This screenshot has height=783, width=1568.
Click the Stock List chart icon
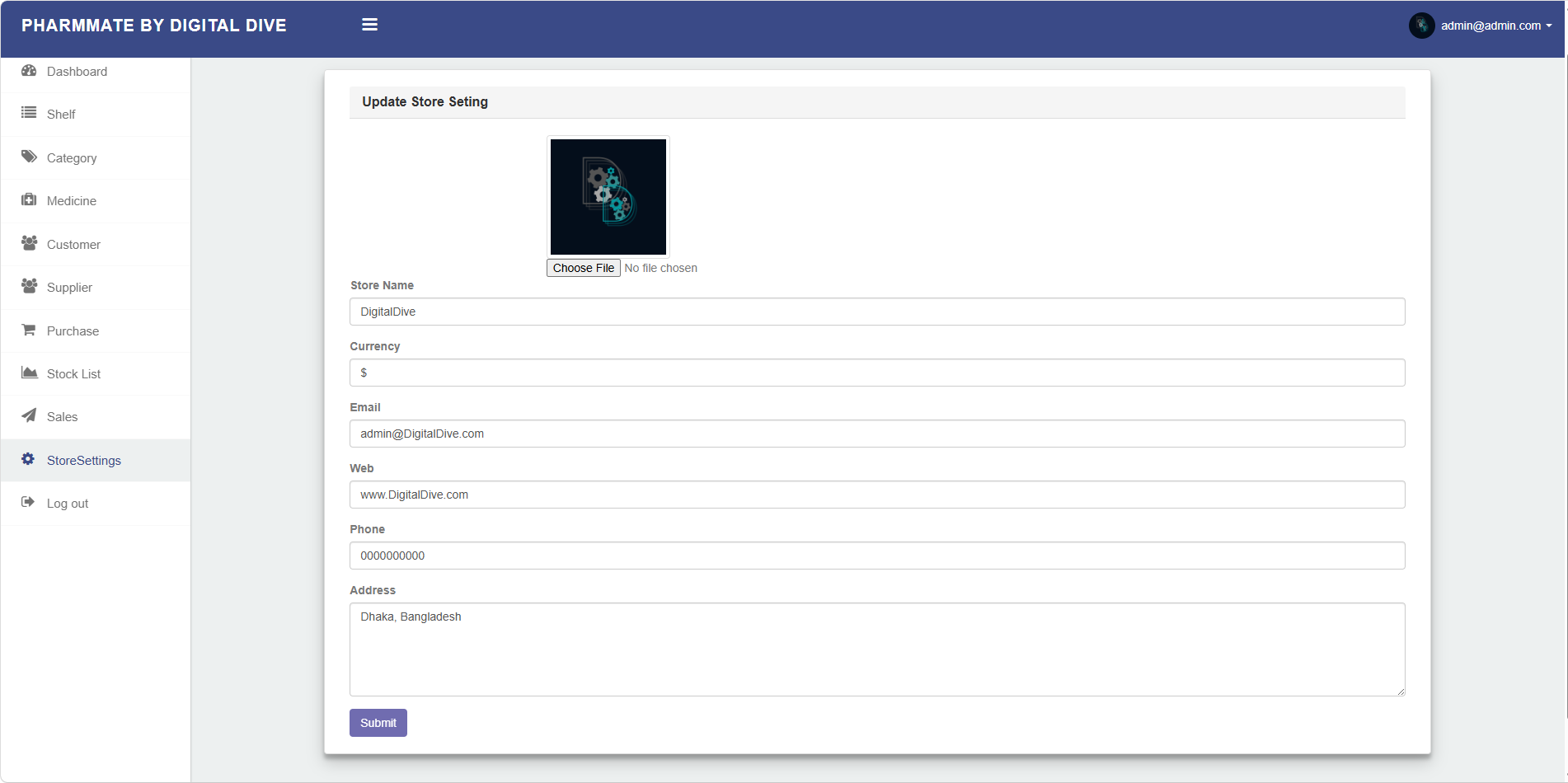[x=29, y=373]
